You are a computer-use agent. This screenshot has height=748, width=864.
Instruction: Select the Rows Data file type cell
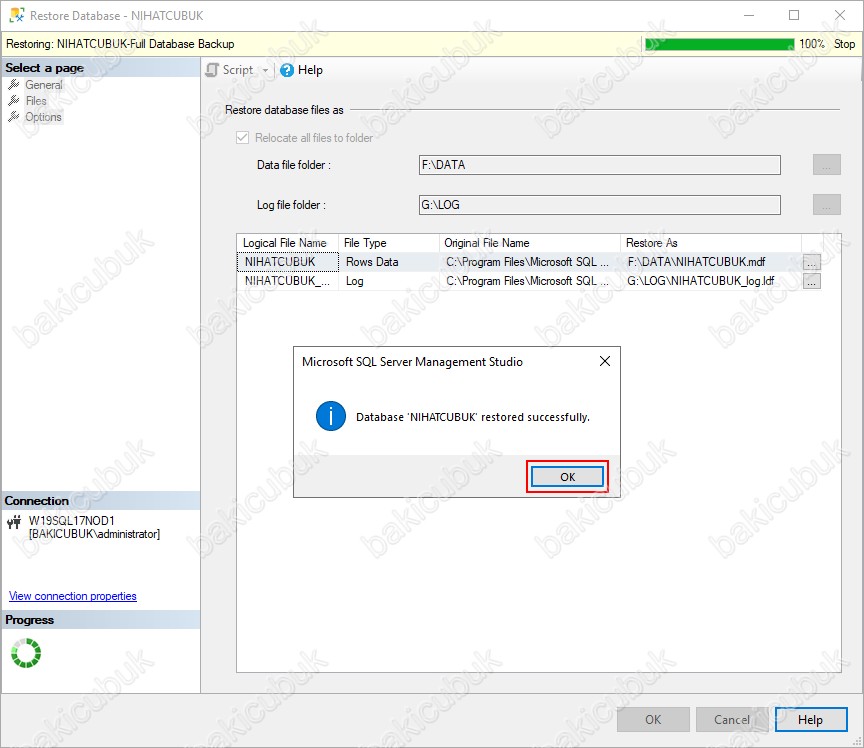point(388,262)
